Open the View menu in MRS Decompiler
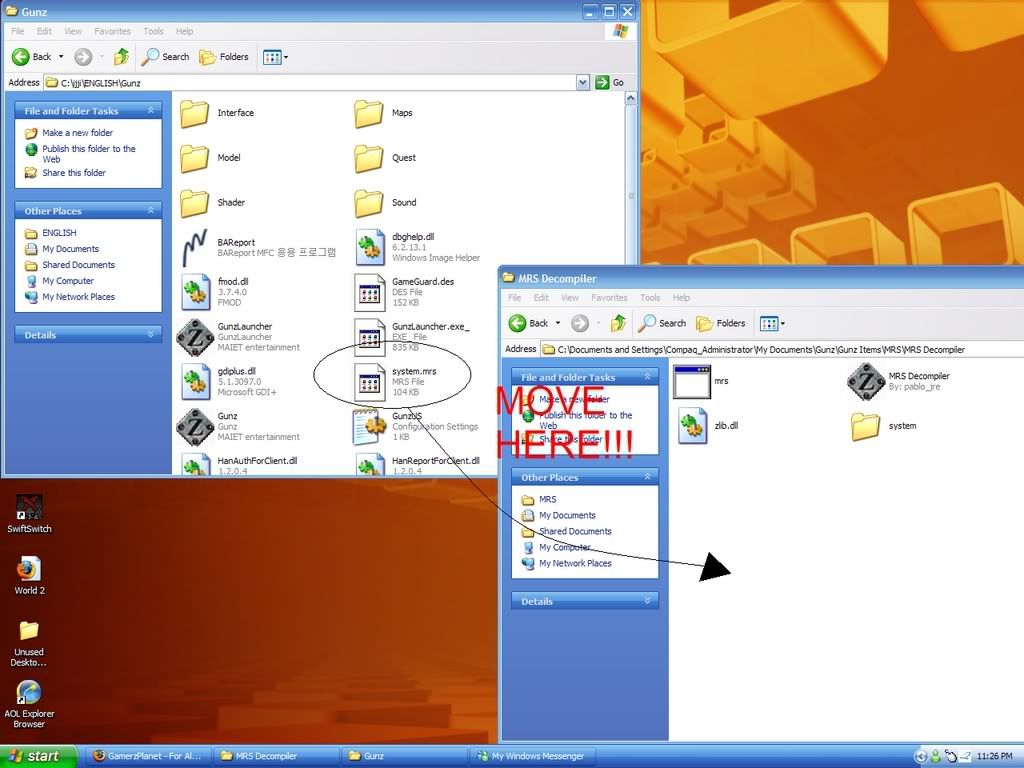1024x768 pixels. click(570, 297)
